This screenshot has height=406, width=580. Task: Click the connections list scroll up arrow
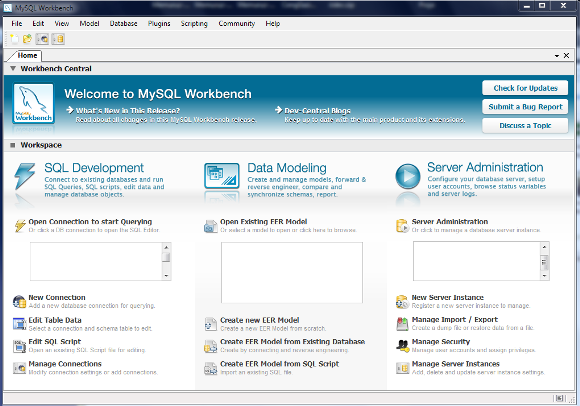pyautogui.click(x=166, y=247)
